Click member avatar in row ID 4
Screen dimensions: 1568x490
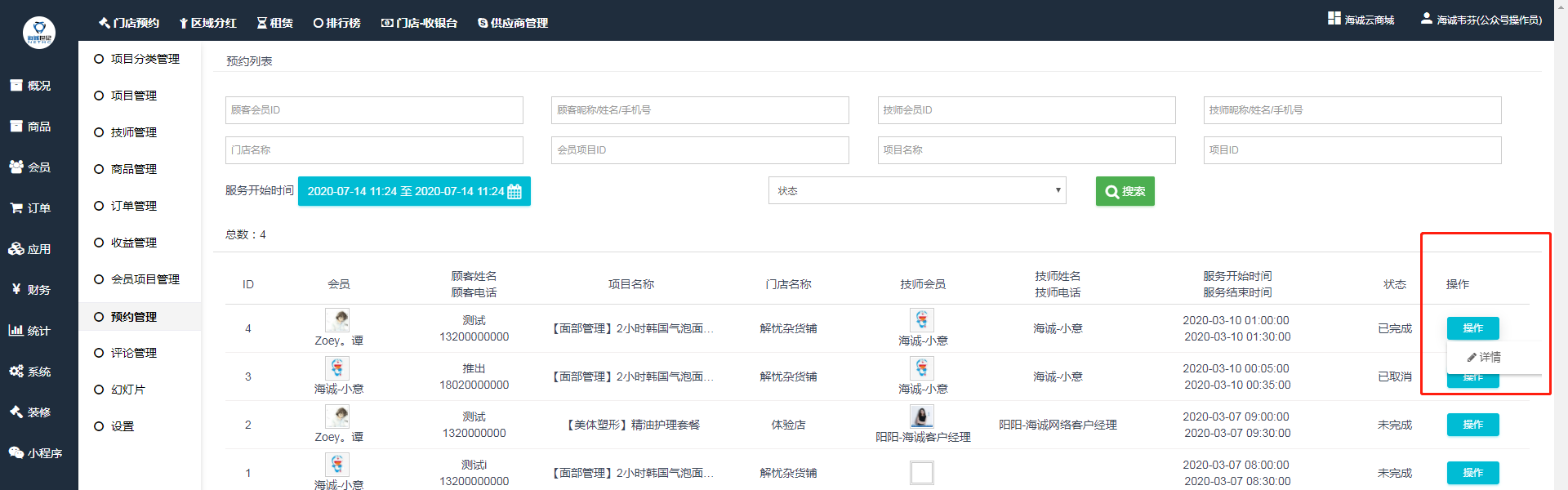point(337,319)
